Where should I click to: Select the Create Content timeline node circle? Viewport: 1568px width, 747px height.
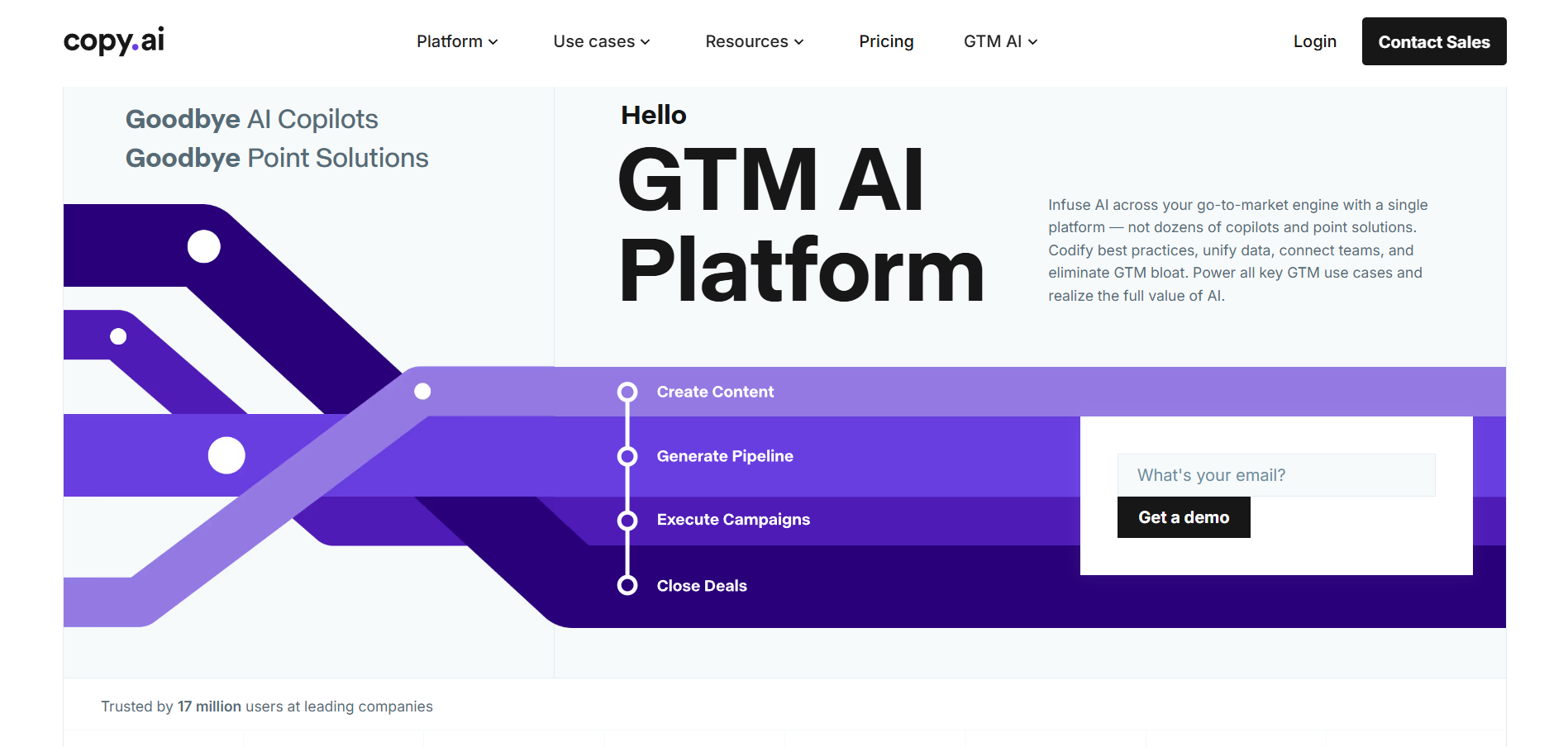click(x=628, y=392)
